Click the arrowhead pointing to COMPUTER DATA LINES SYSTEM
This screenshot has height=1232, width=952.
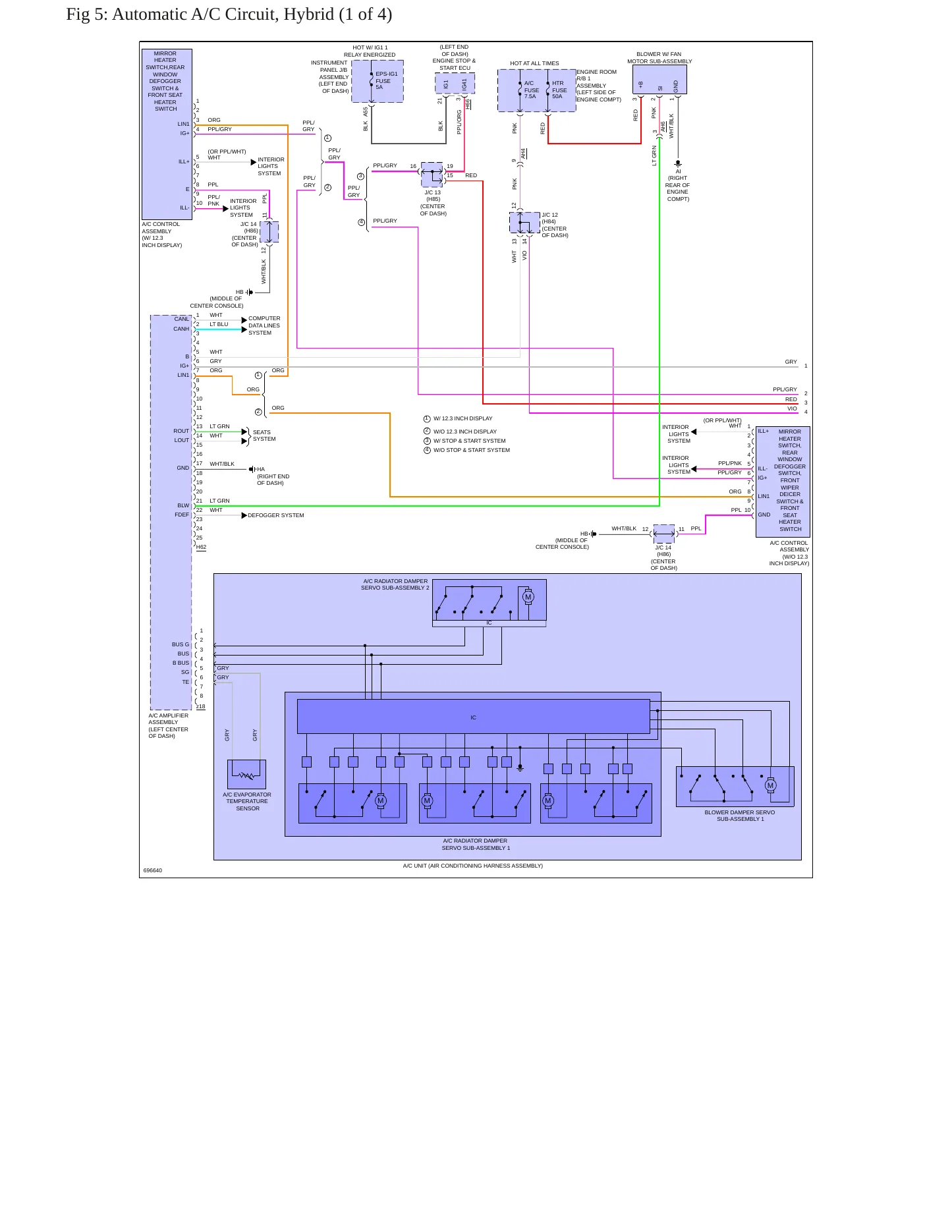(x=244, y=320)
